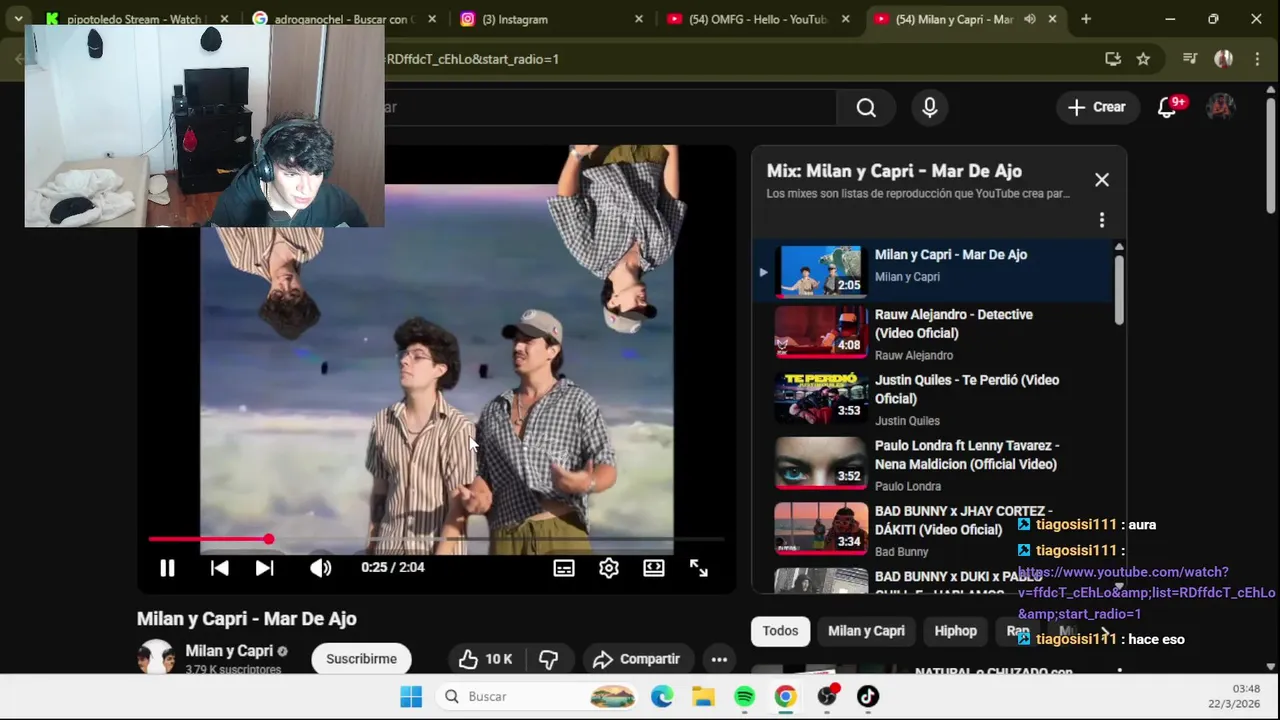Select the Hiphop filter chip
The image size is (1280, 720).
955,631
